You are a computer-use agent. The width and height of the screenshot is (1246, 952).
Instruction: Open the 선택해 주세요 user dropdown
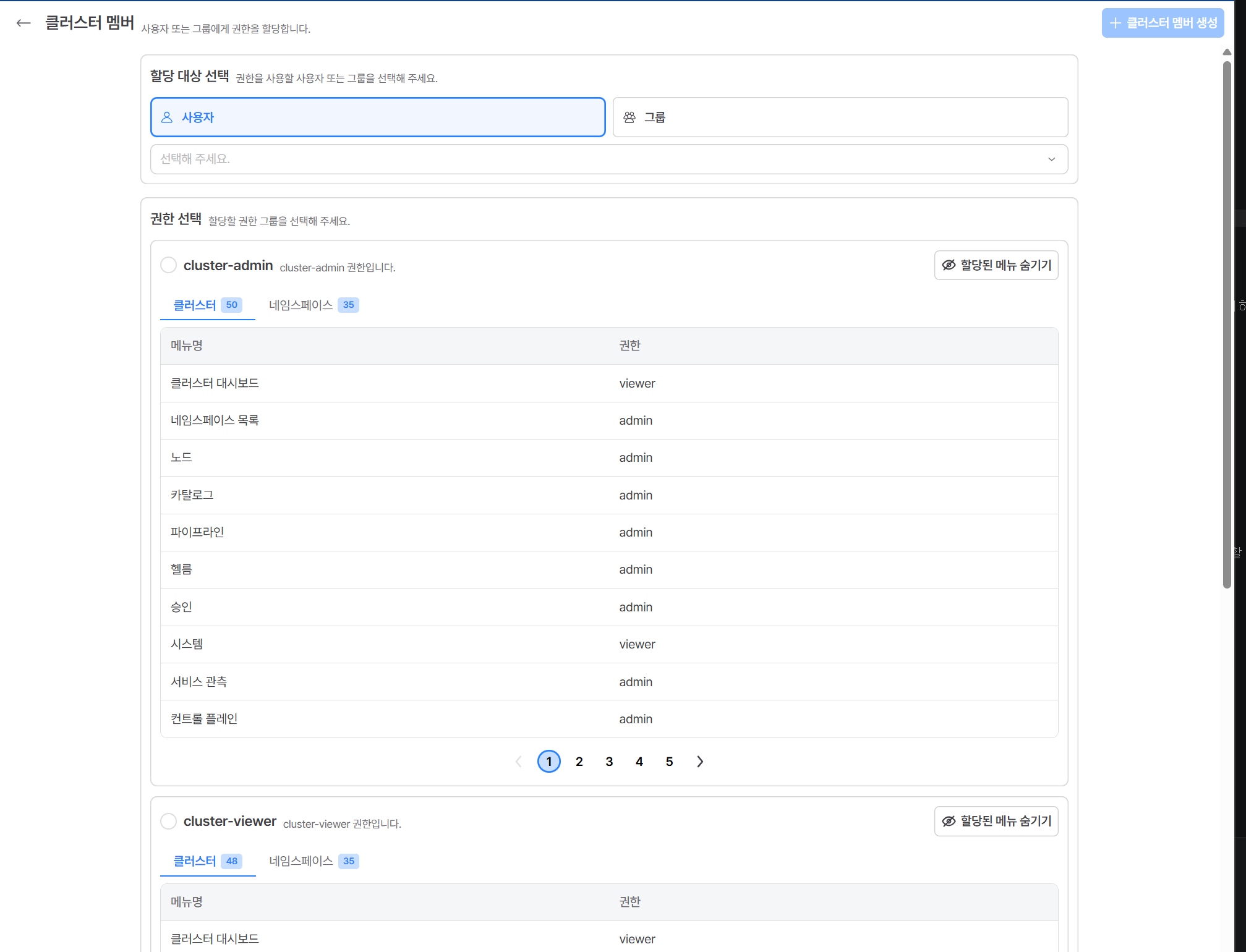[x=609, y=159]
